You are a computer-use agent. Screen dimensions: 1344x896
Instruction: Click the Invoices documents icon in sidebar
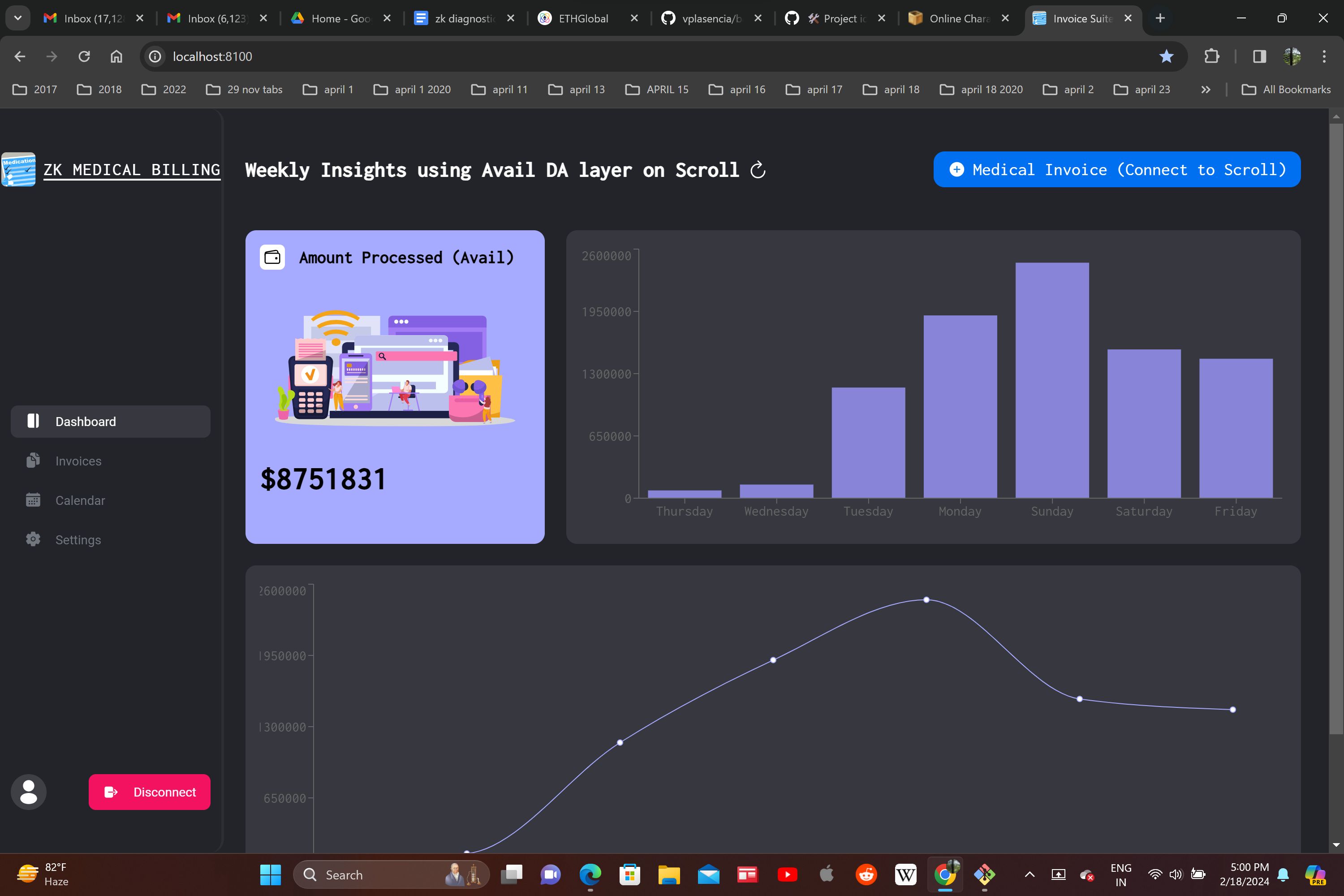click(x=33, y=461)
